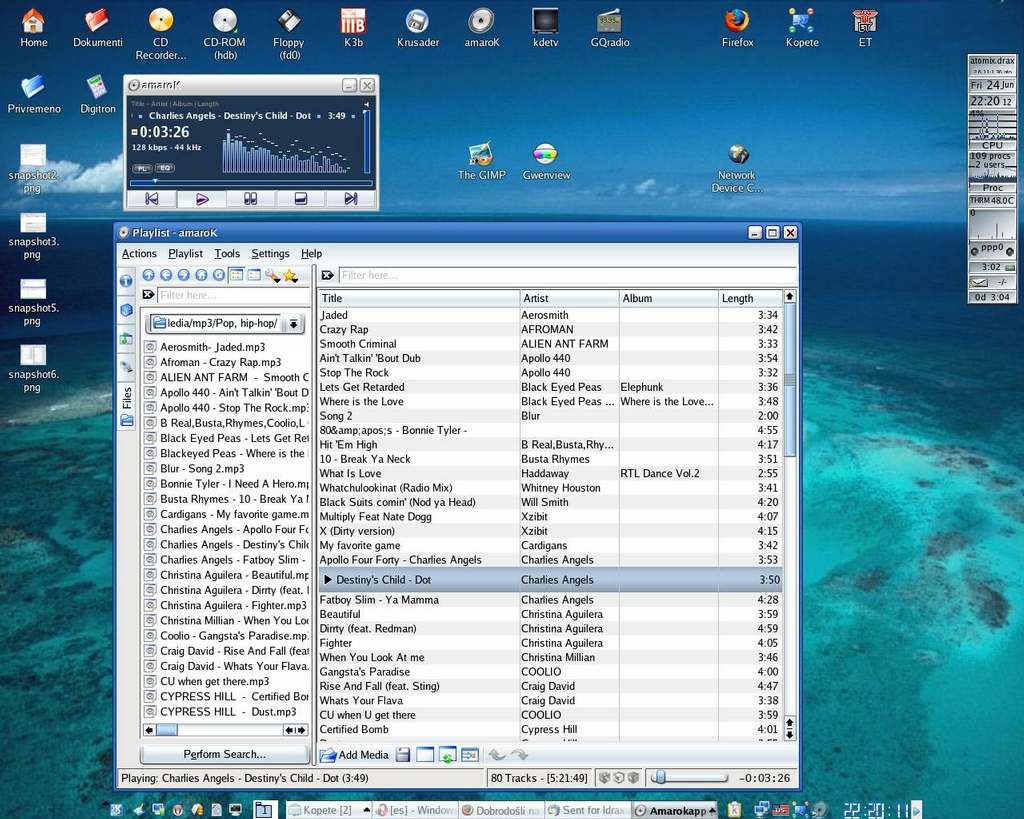
Task: Go to home folder in file browser
Action: [x=201, y=276]
